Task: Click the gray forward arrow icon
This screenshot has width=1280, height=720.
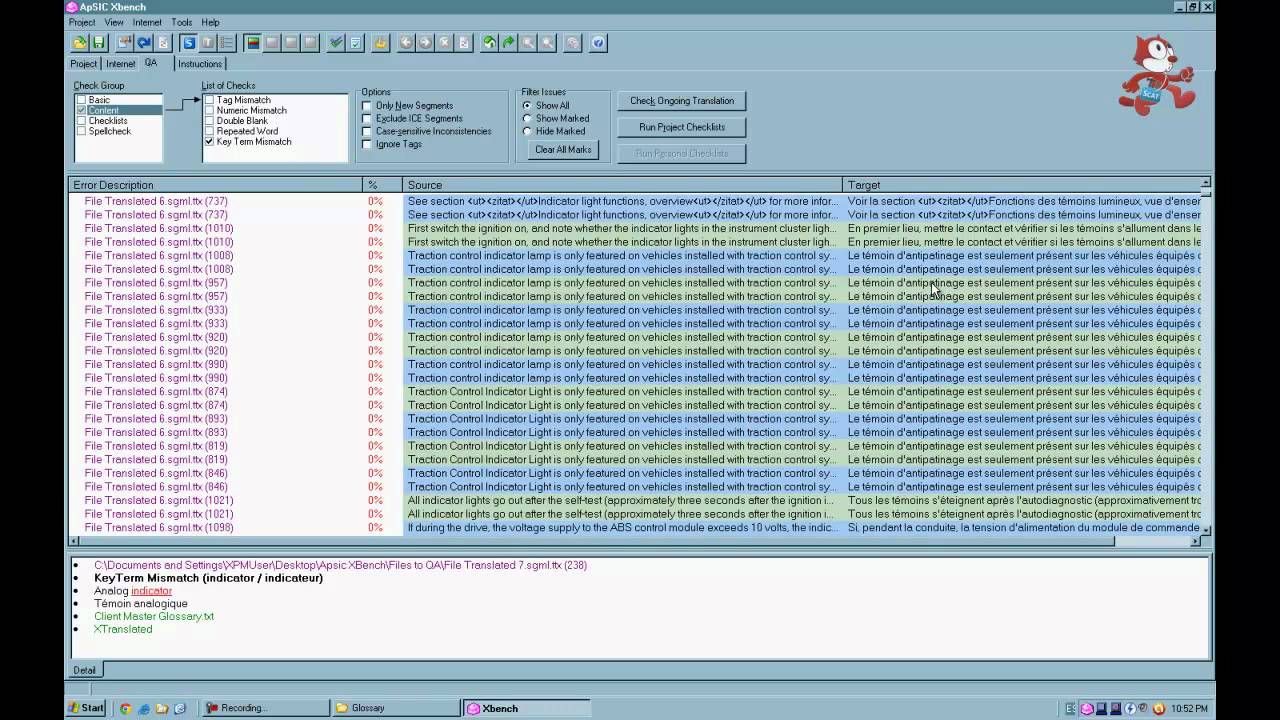Action: point(425,43)
